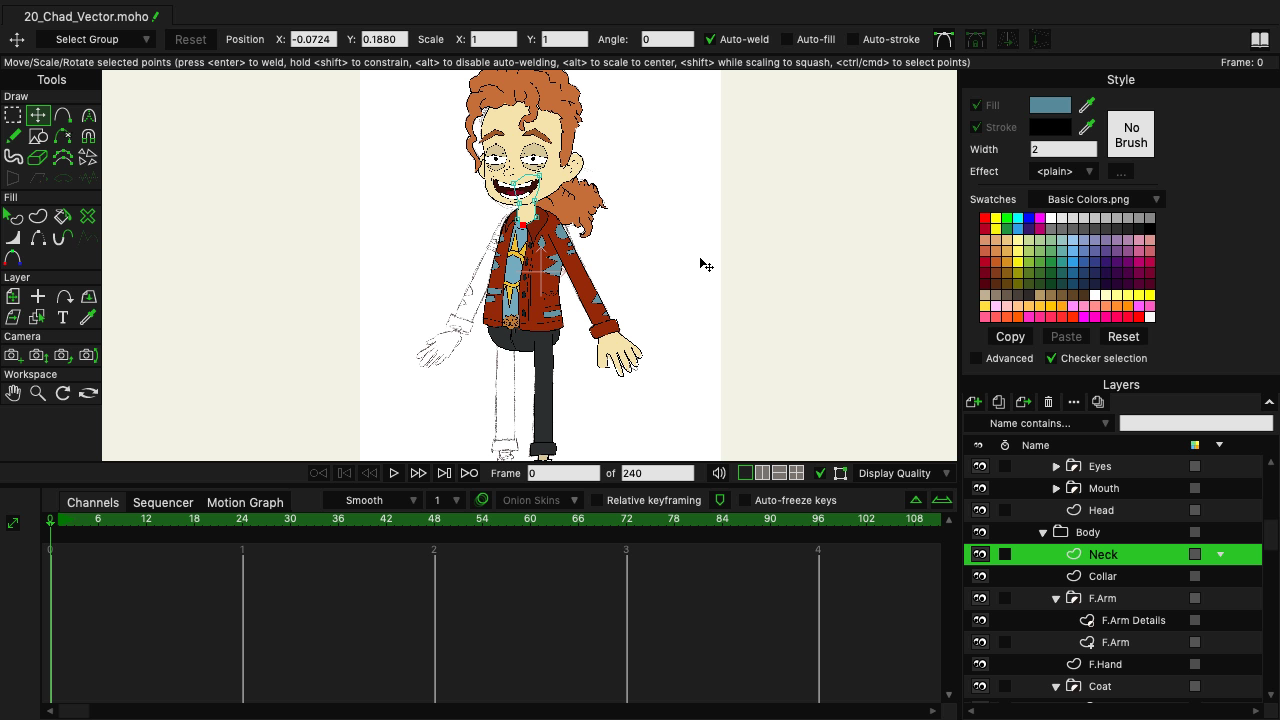Choose the Pan Workspace hand tool
Image resolution: width=1280 pixels, height=720 pixels.
click(13, 393)
